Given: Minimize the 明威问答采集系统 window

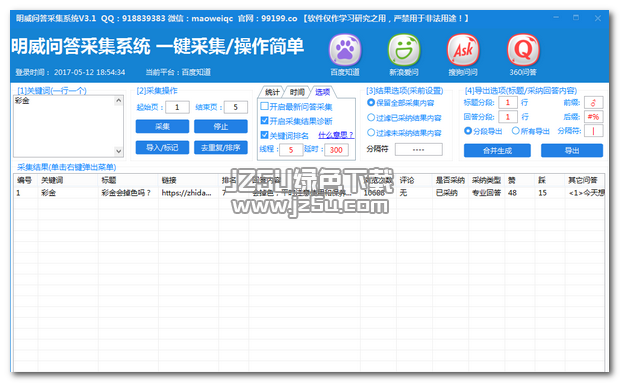Looking at the screenshot, I should (x=556, y=18).
